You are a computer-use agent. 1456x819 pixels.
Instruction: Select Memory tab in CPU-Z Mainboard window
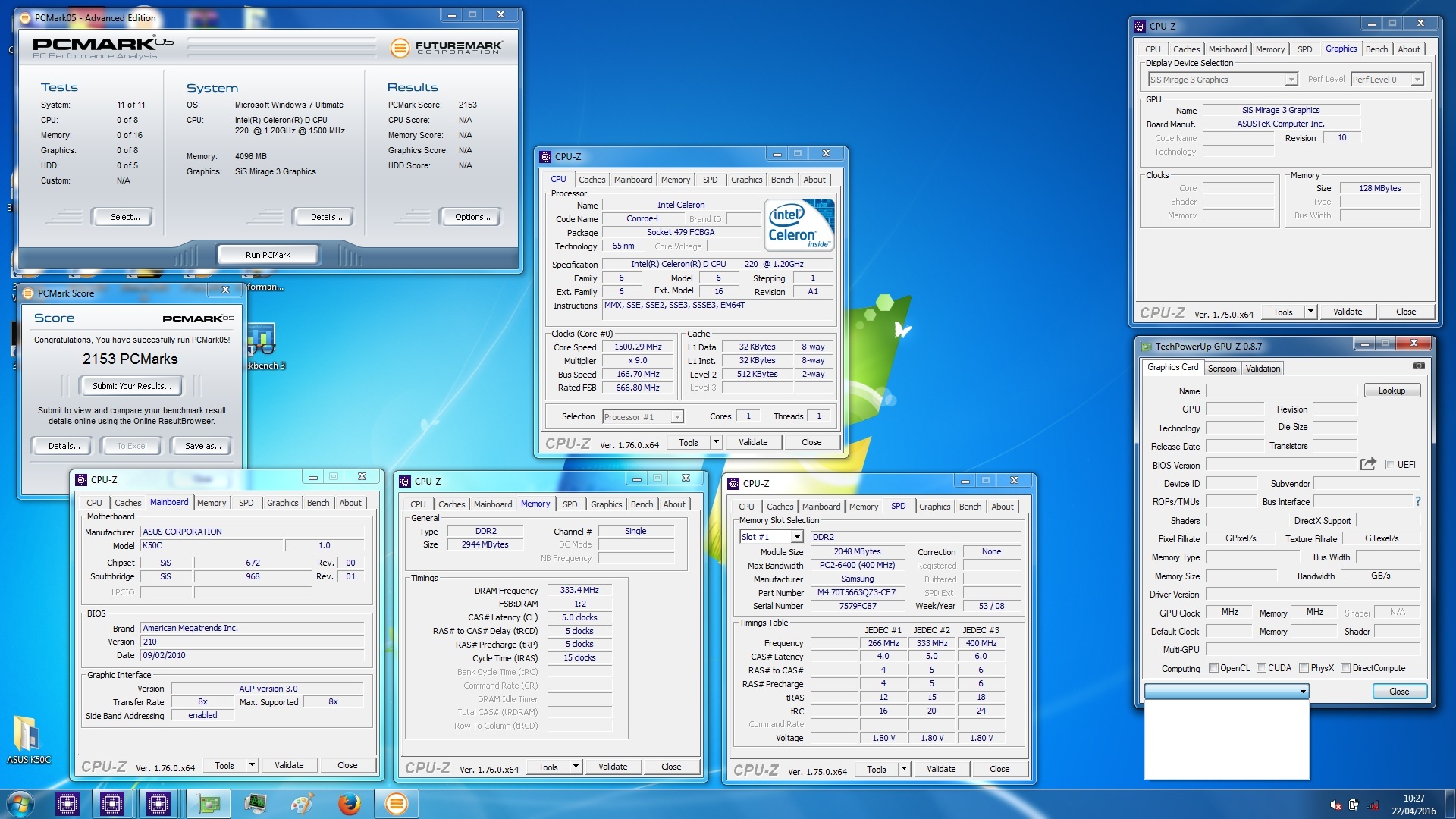point(212,503)
